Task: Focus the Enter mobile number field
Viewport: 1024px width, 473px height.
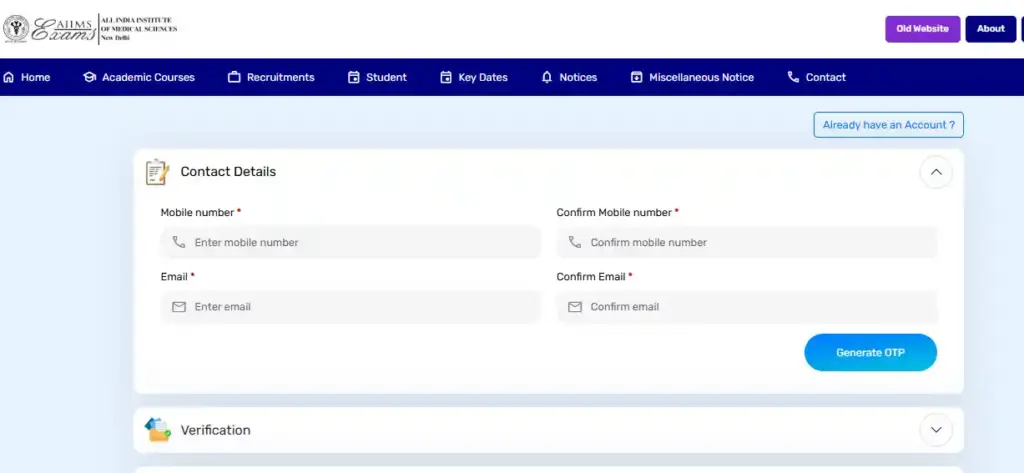Action: (x=350, y=242)
